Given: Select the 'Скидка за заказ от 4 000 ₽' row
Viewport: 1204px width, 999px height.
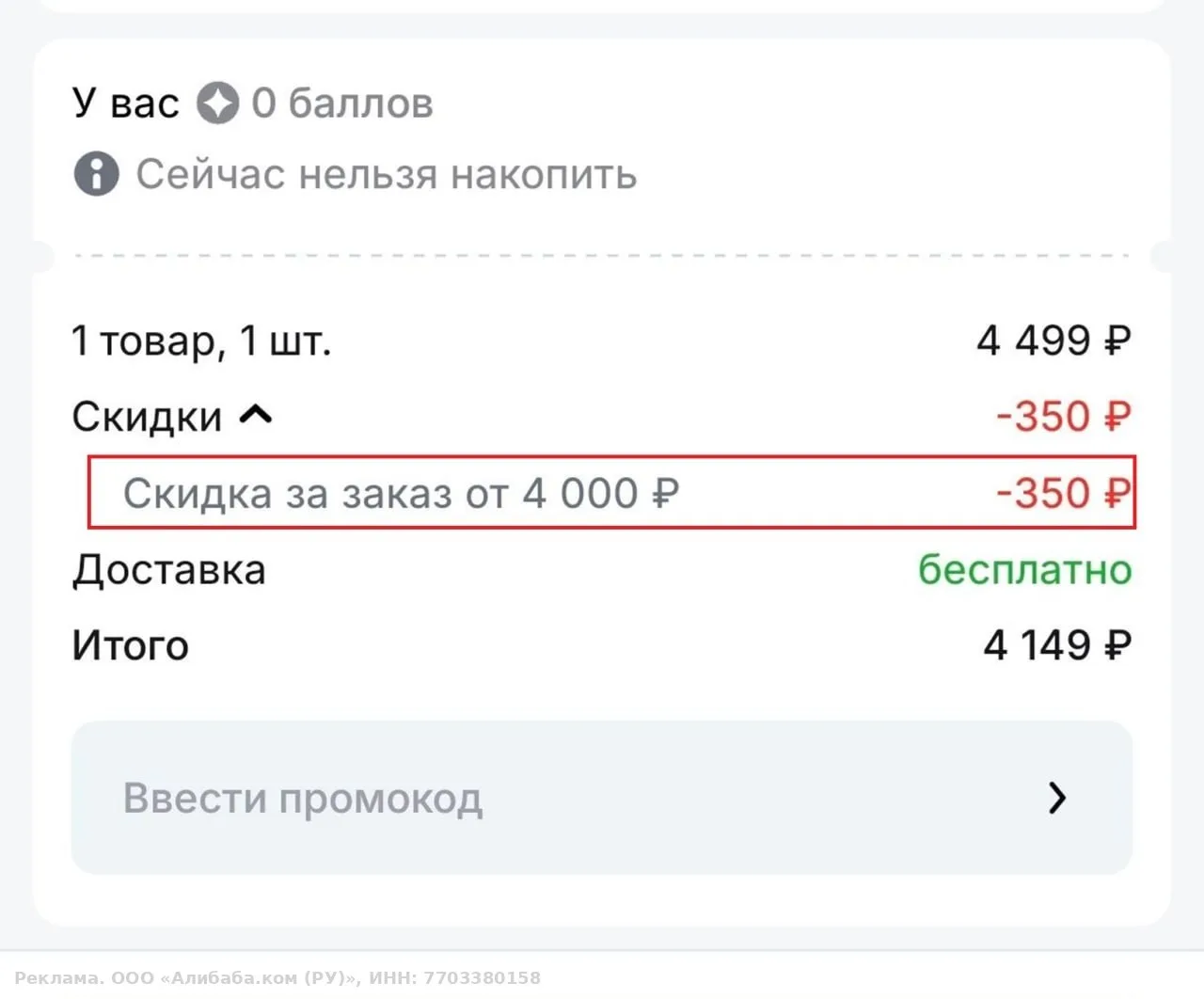Looking at the screenshot, I should point(611,493).
